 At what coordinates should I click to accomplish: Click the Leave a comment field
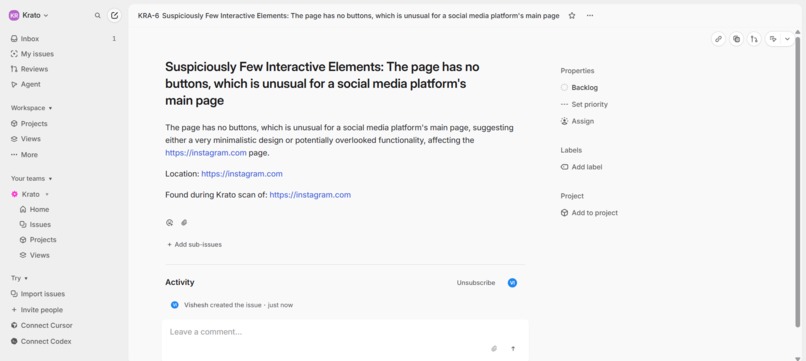pos(329,332)
